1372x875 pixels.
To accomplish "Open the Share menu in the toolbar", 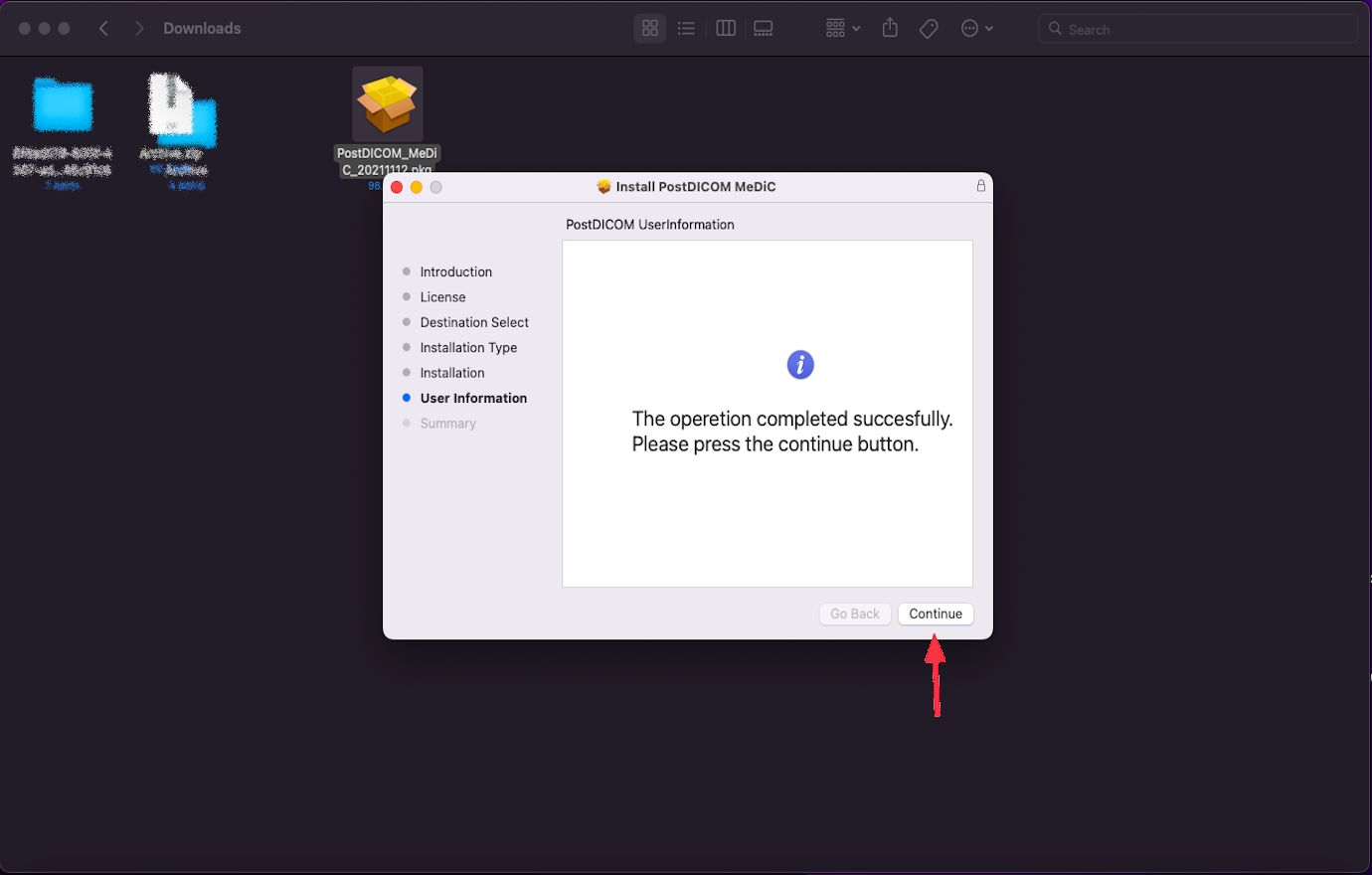I will click(x=889, y=28).
